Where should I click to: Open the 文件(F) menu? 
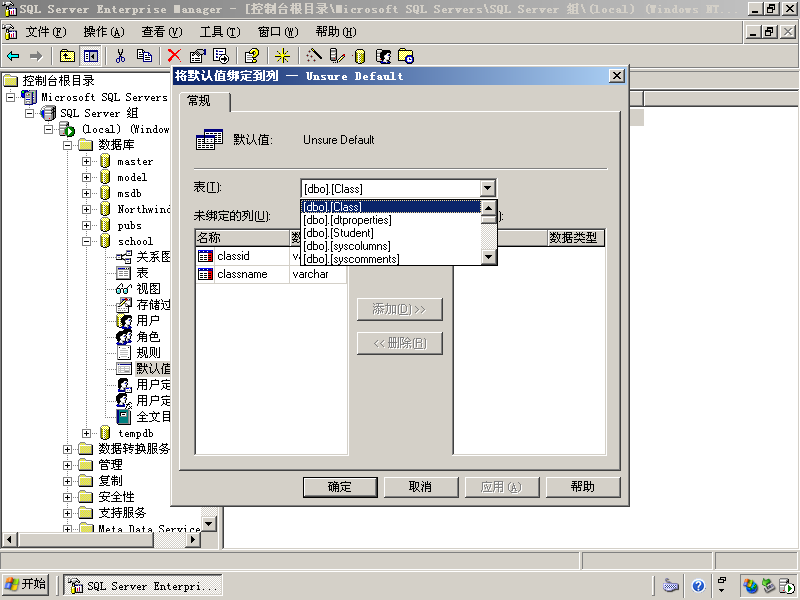pos(45,32)
